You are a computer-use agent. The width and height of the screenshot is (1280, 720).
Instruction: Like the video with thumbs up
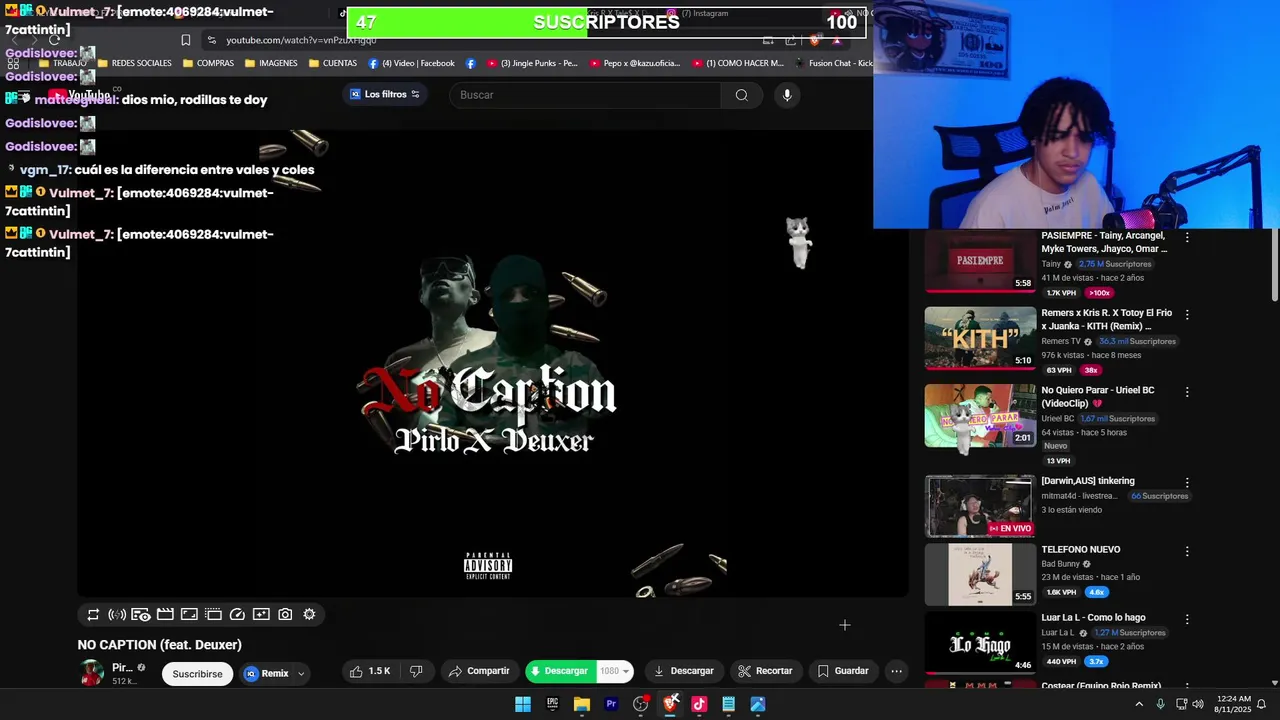pyautogui.click(x=370, y=671)
